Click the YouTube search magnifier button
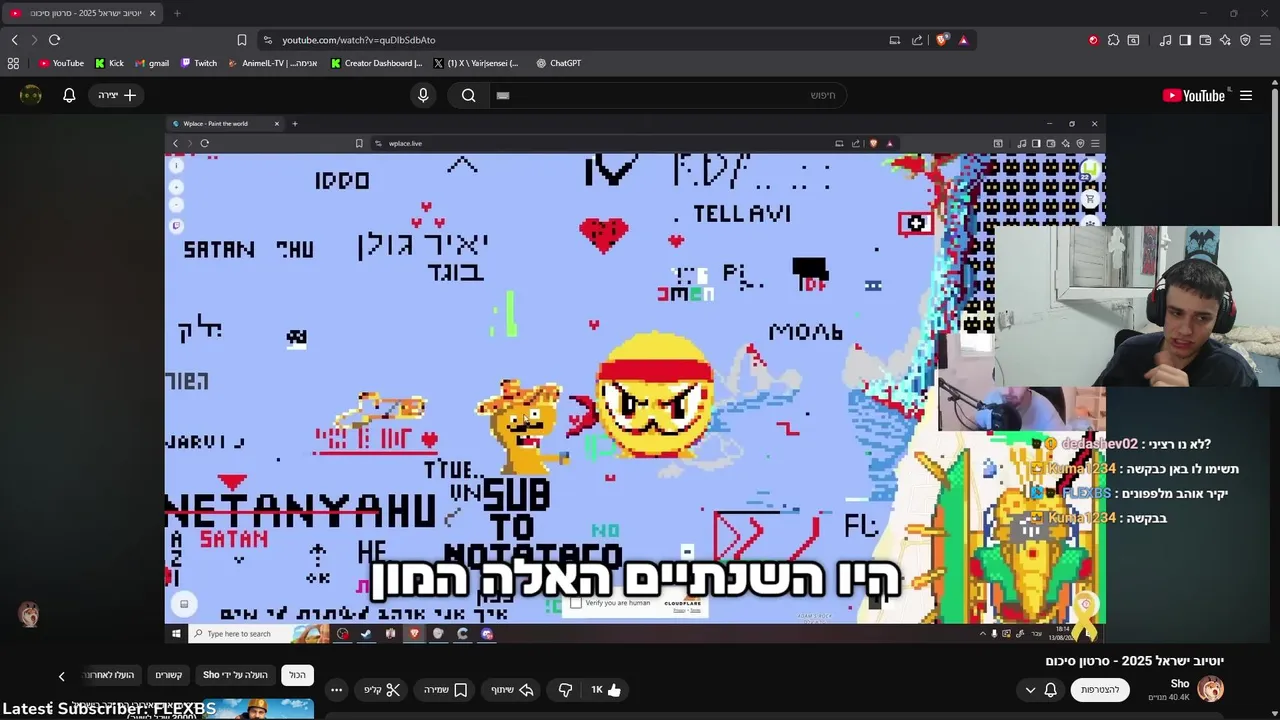1280x720 pixels. 468,95
